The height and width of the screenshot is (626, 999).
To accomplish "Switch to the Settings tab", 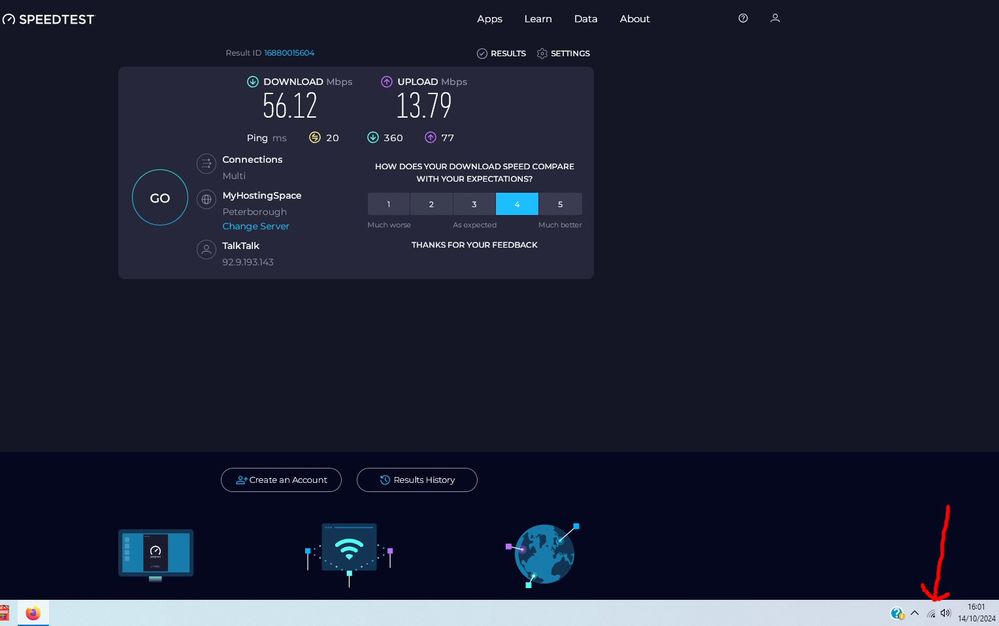I will pos(563,53).
